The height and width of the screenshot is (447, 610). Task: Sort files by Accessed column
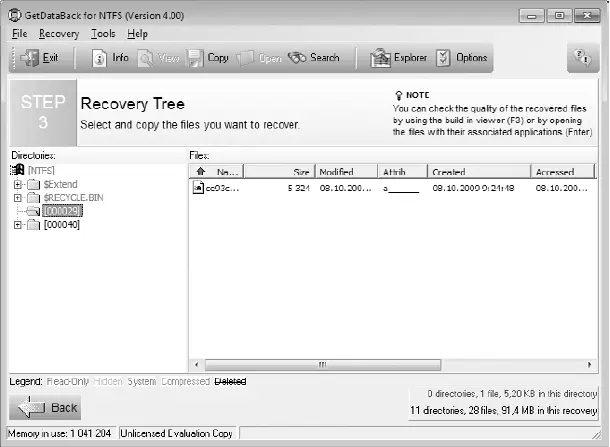563,172
